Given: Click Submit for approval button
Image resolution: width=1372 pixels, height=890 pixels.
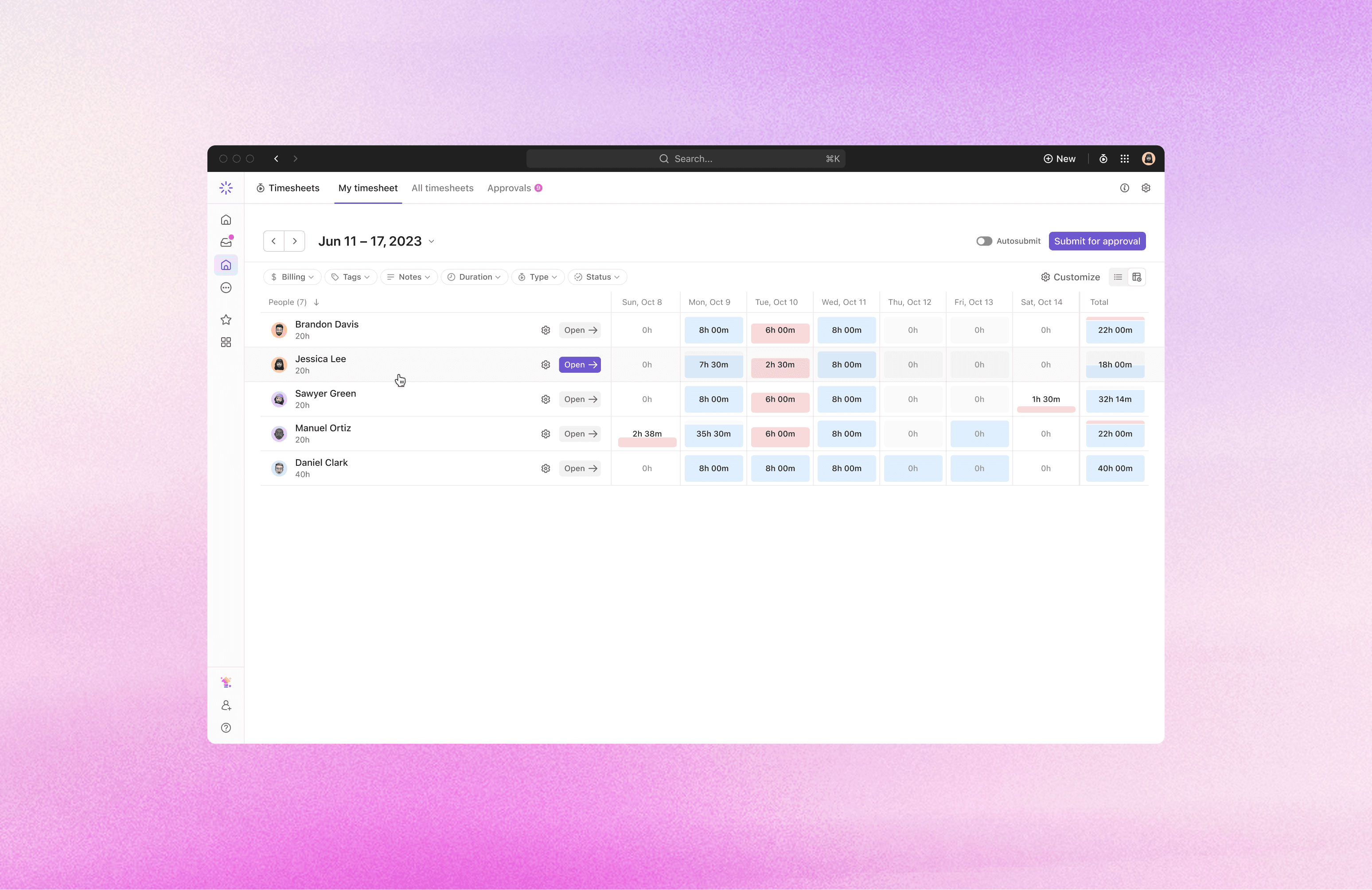Looking at the screenshot, I should pyautogui.click(x=1097, y=241).
